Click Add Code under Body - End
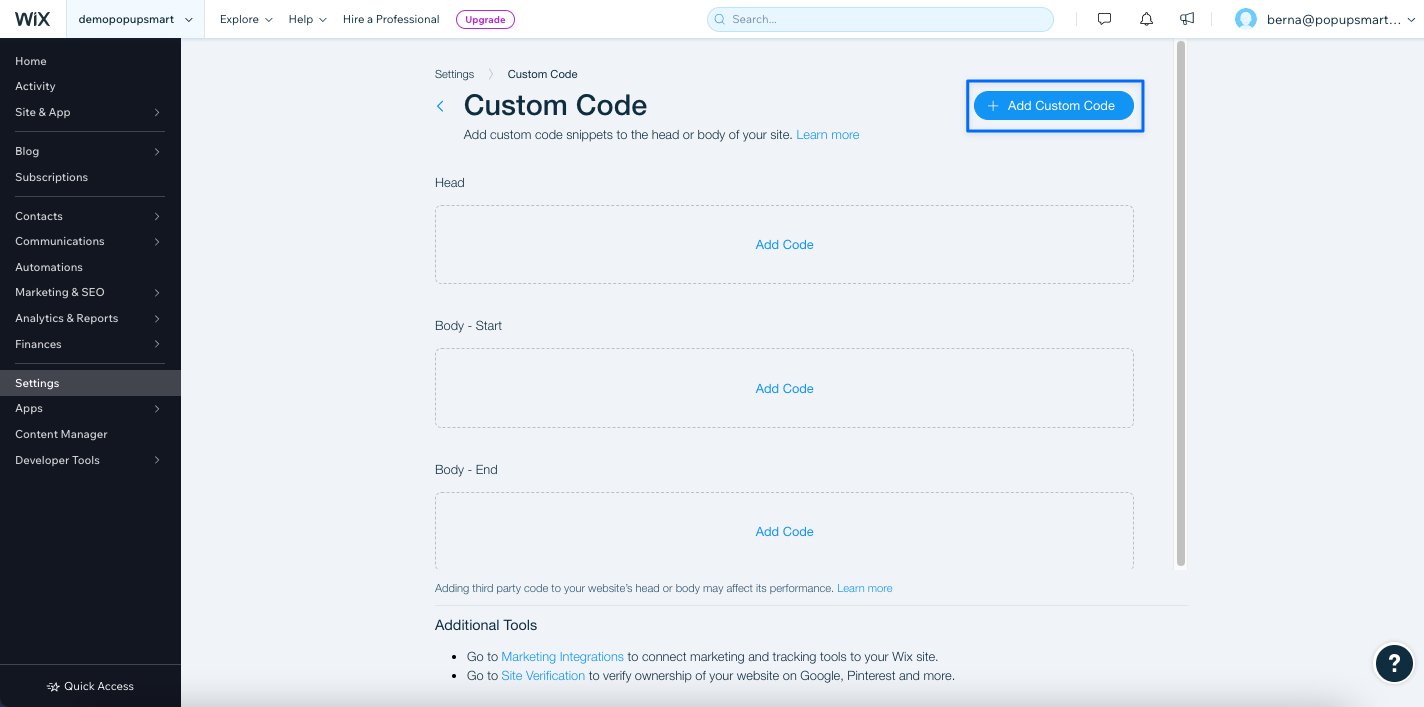The width and height of the screenshot is (1424, 707). pyautogui.click(x=784, y=532)
